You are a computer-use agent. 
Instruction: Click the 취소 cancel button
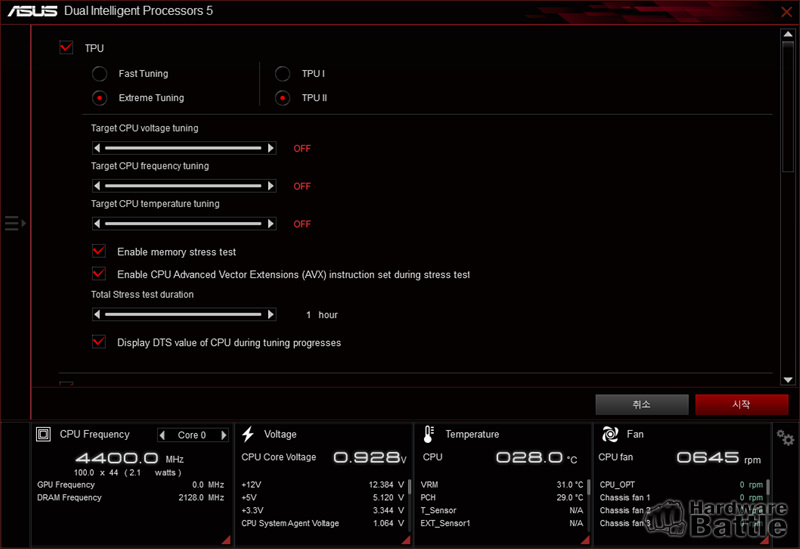642,405
